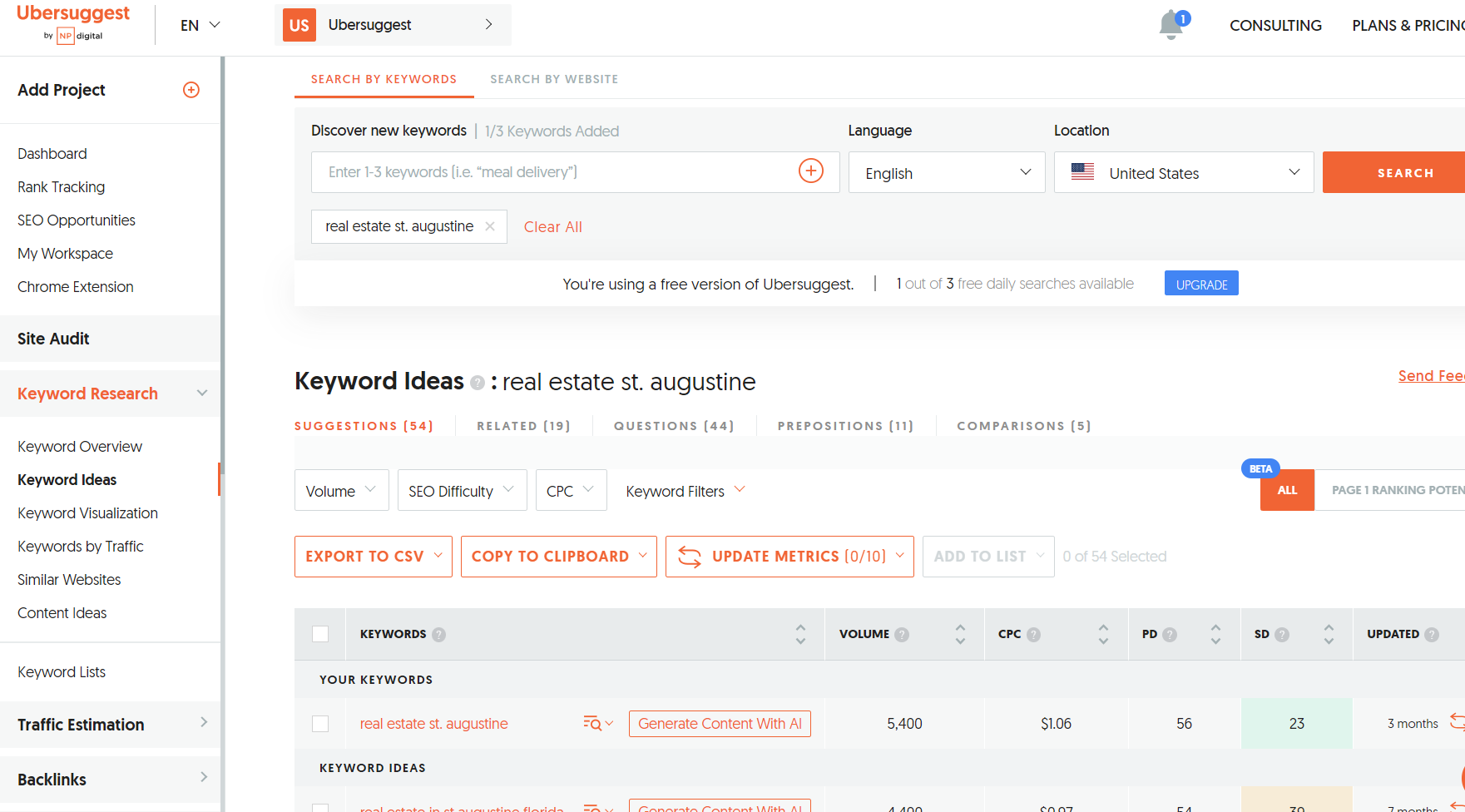The height and width of the screenshot is (812, 1465).
Task: Collapse the Keyword Research section
Action: point(110,394)
